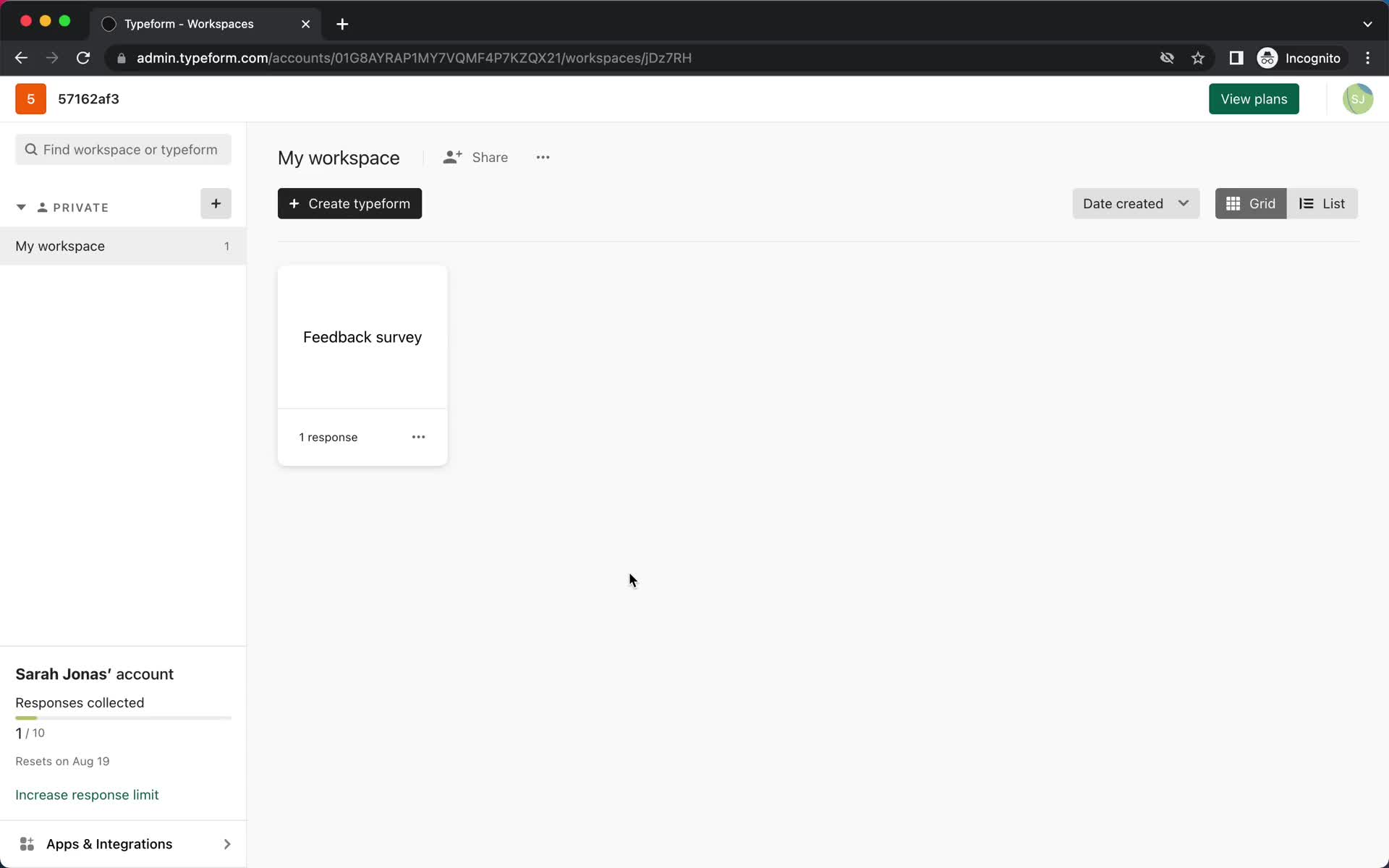This screenshot has width=1389, height=868.
Task: Click the three-dot menu on Feedback survey
Action: [418, 437]
